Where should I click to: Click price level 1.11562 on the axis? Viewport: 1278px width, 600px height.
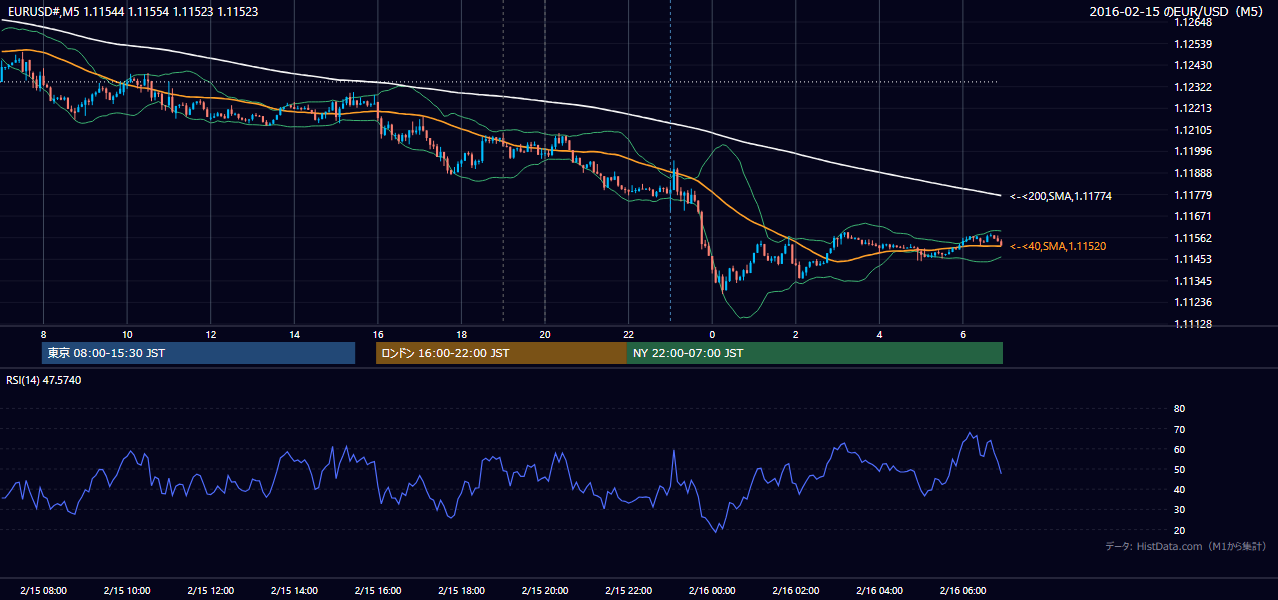click(x=1194, y=238)
